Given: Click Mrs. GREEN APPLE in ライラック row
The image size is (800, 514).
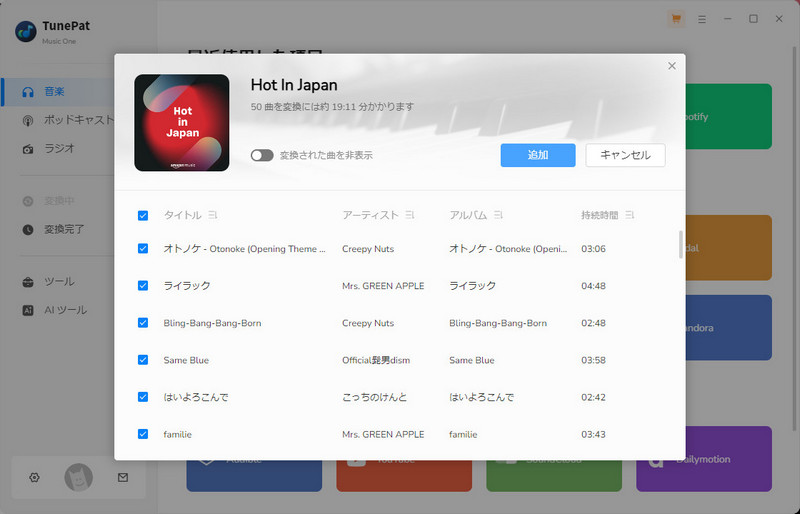Looking at the screenshot, I should point(383,286).
